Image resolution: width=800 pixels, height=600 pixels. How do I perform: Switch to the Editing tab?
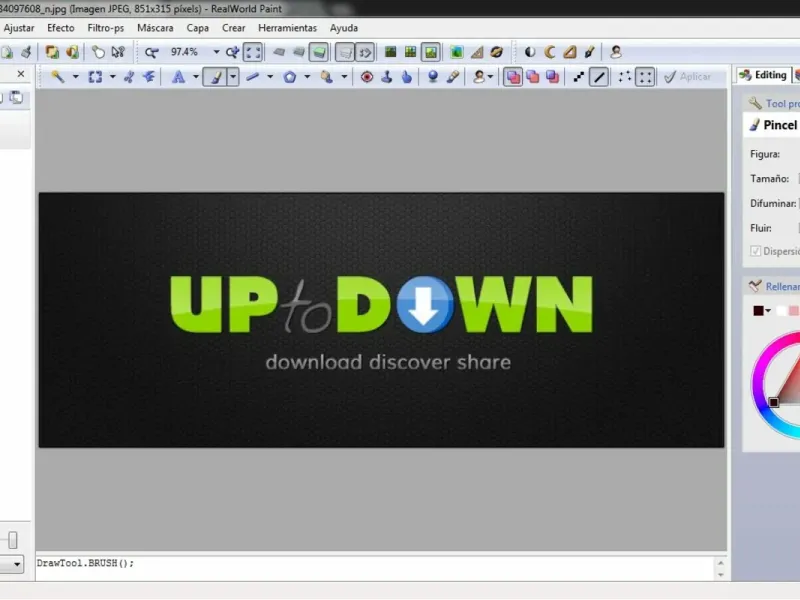click(763, 75)
